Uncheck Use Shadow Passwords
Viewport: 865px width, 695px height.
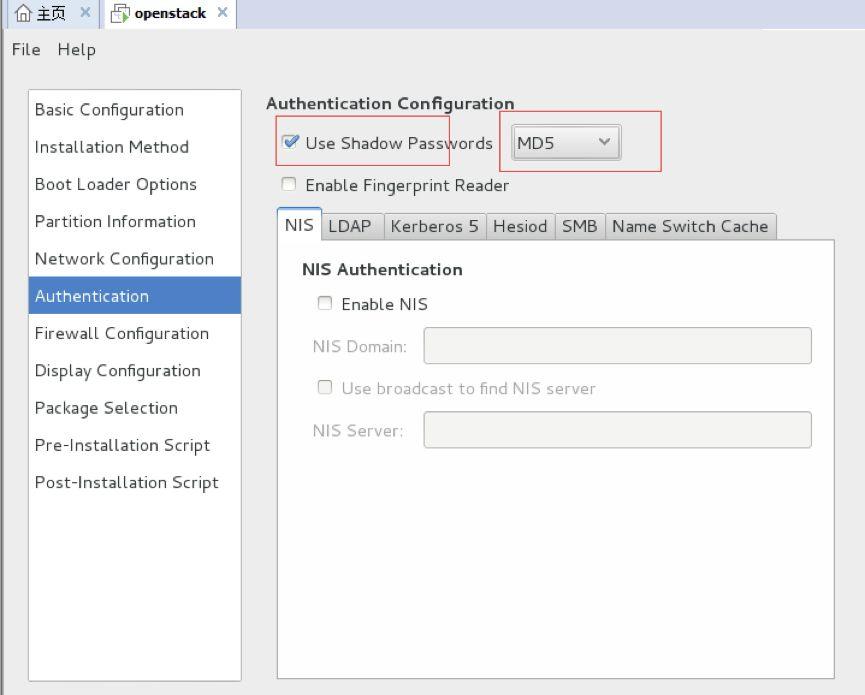coord(291,142)
